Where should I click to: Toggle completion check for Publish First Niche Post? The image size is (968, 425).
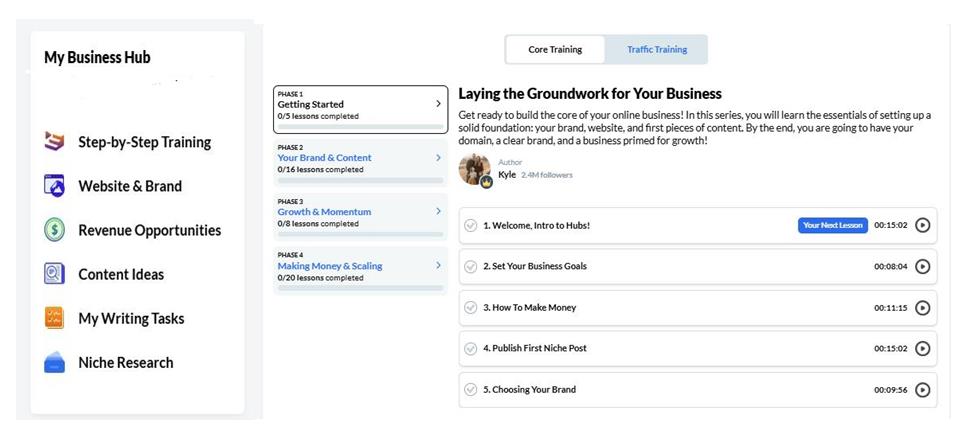(470, 348)
